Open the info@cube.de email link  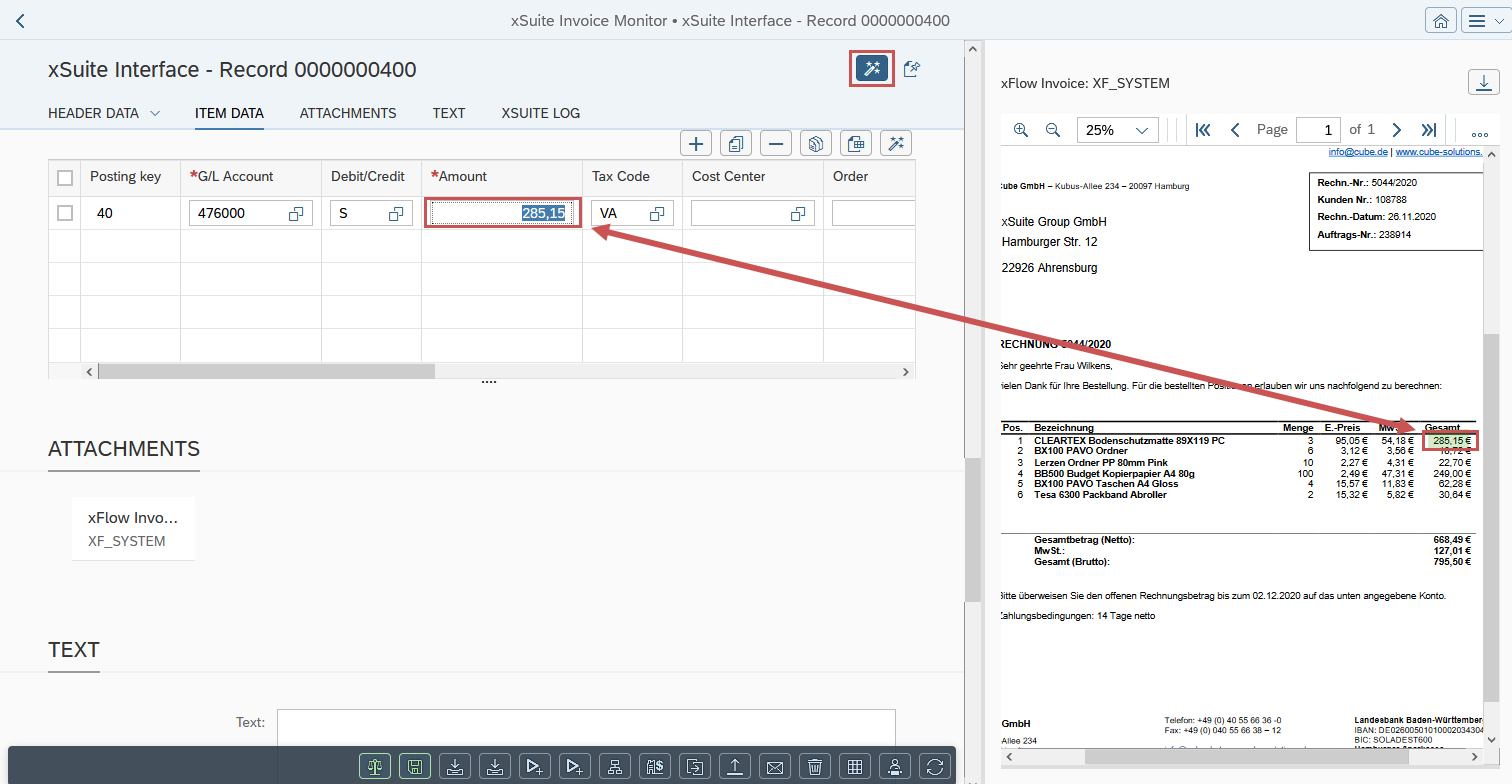coord(1358,153)
